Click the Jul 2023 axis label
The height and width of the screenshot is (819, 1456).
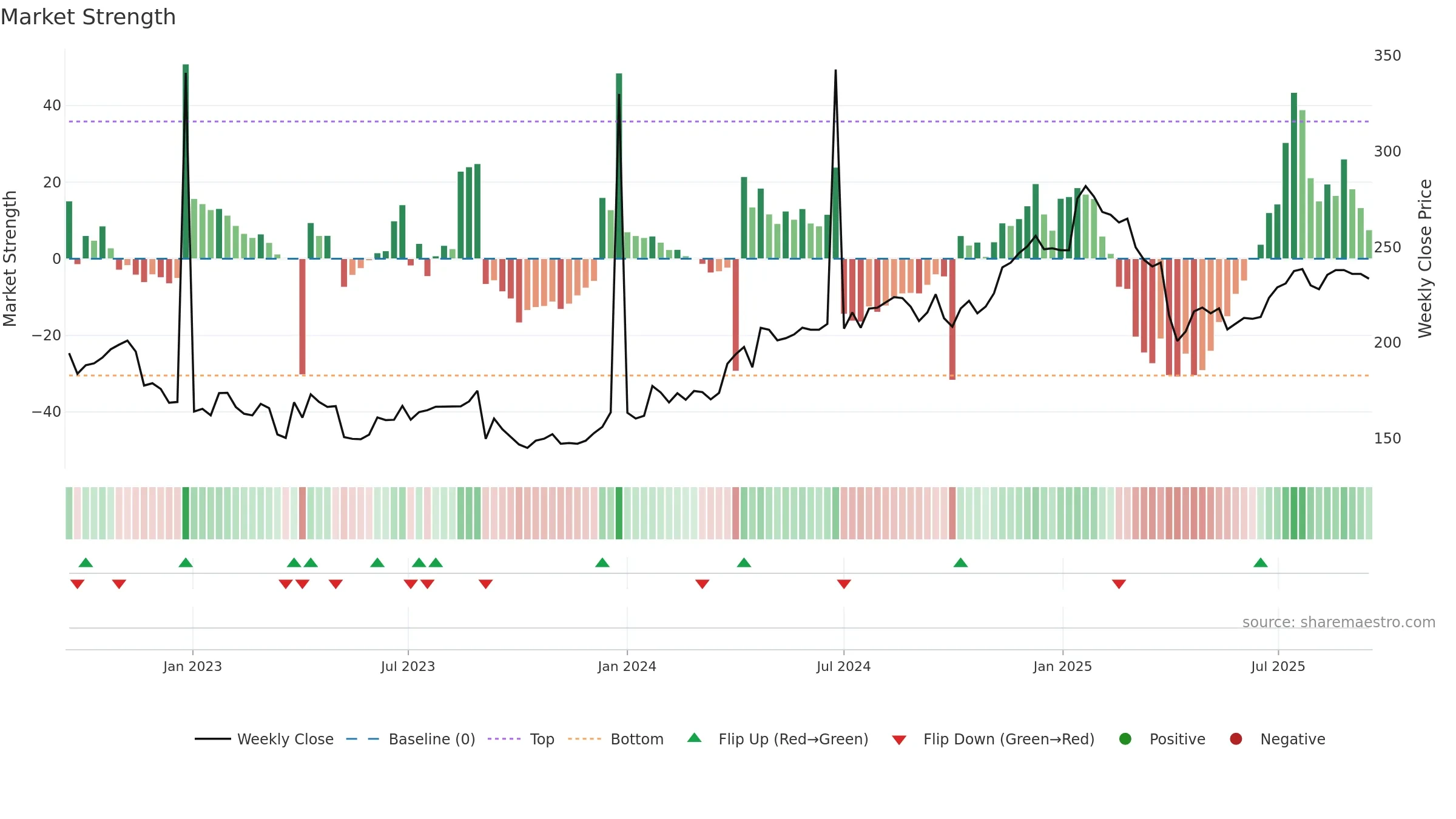408,666
